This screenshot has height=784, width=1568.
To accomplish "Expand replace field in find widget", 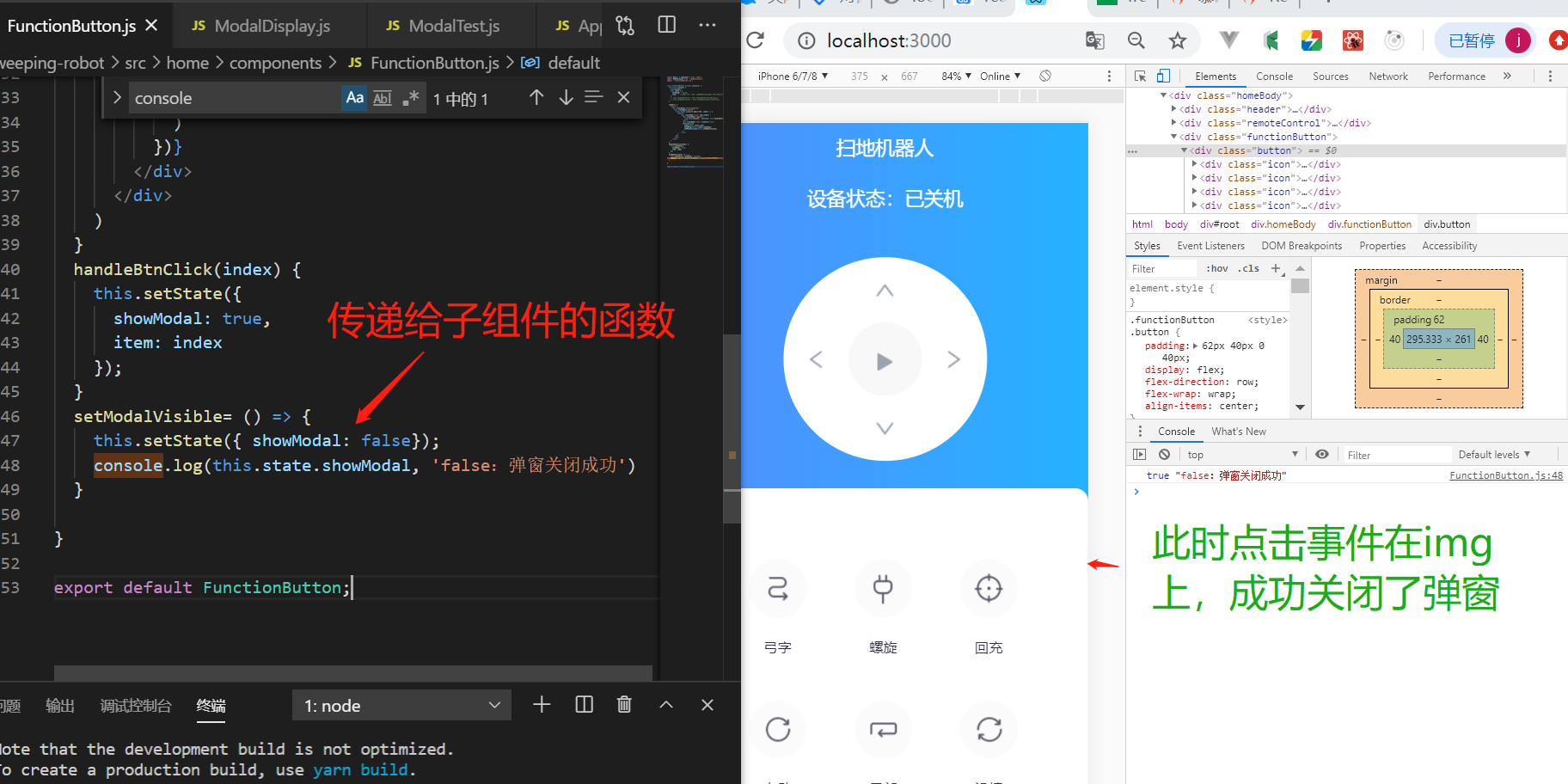I will (x=117, y=98).
